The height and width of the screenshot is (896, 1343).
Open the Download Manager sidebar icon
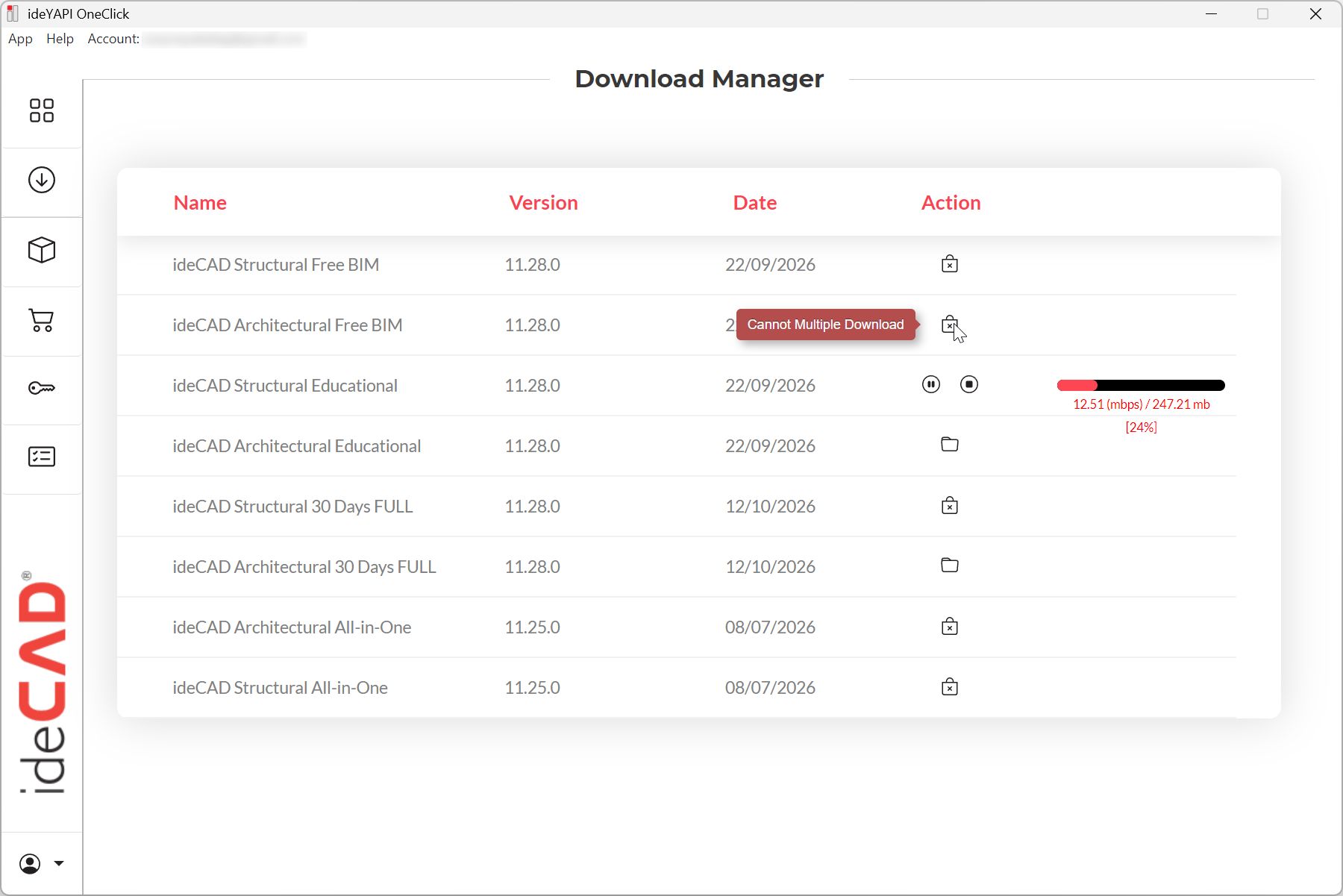(42, 180)
